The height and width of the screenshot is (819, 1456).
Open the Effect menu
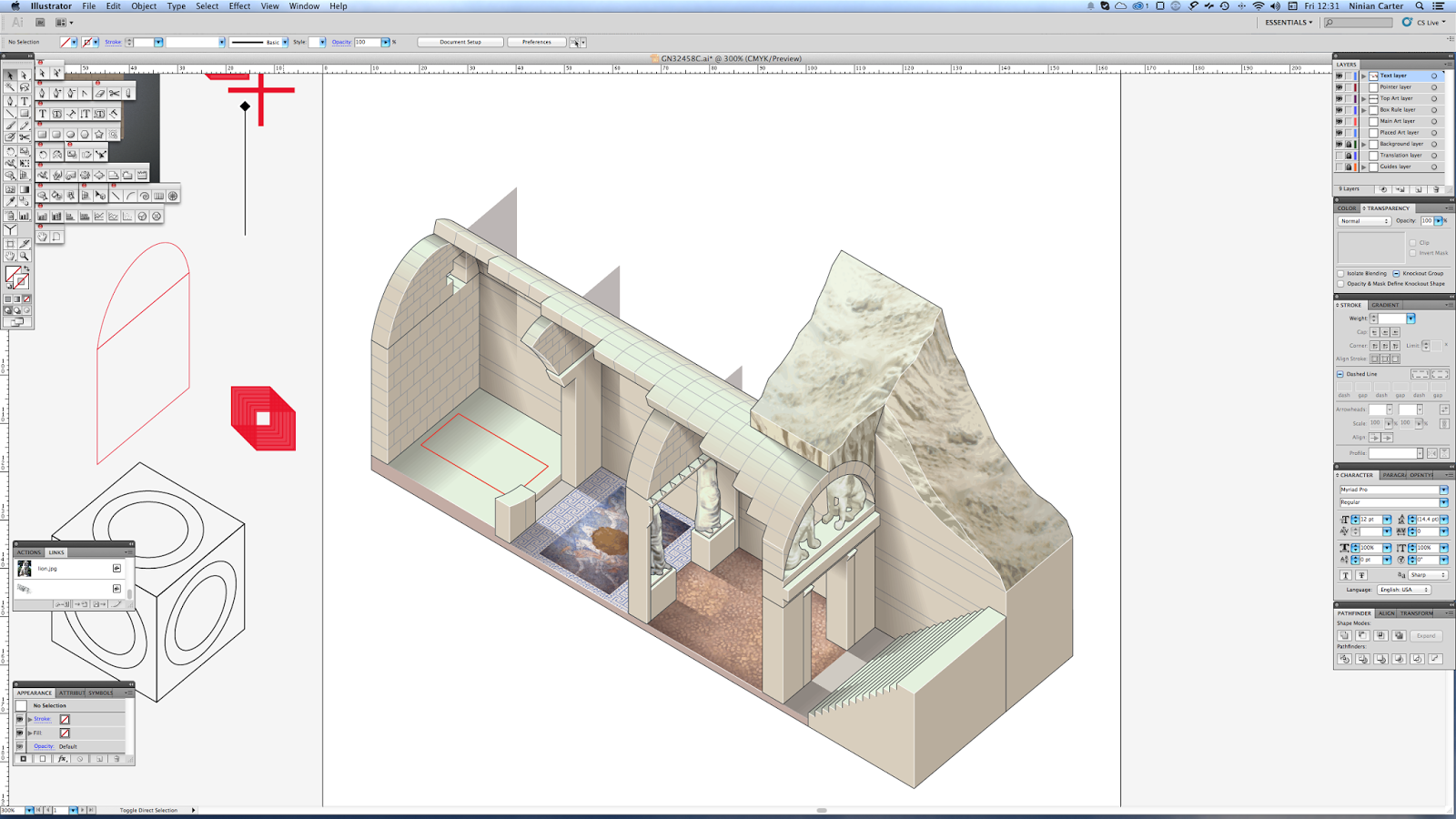[239, 6]
